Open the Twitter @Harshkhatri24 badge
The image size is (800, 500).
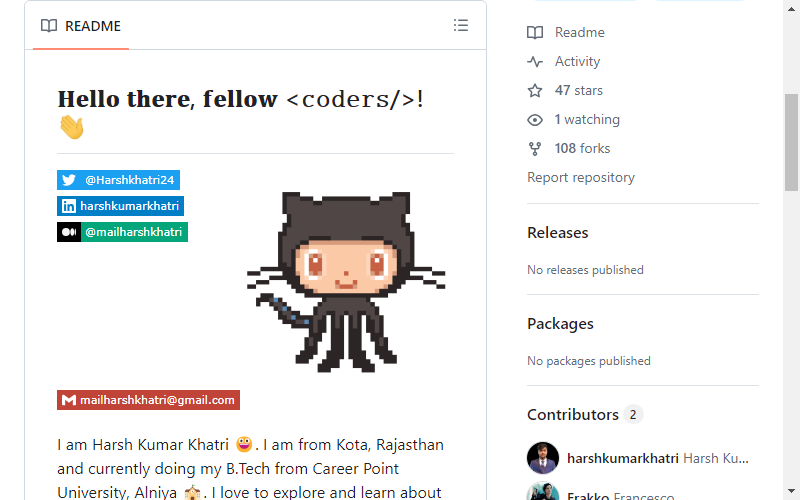(x=118, y=180)
